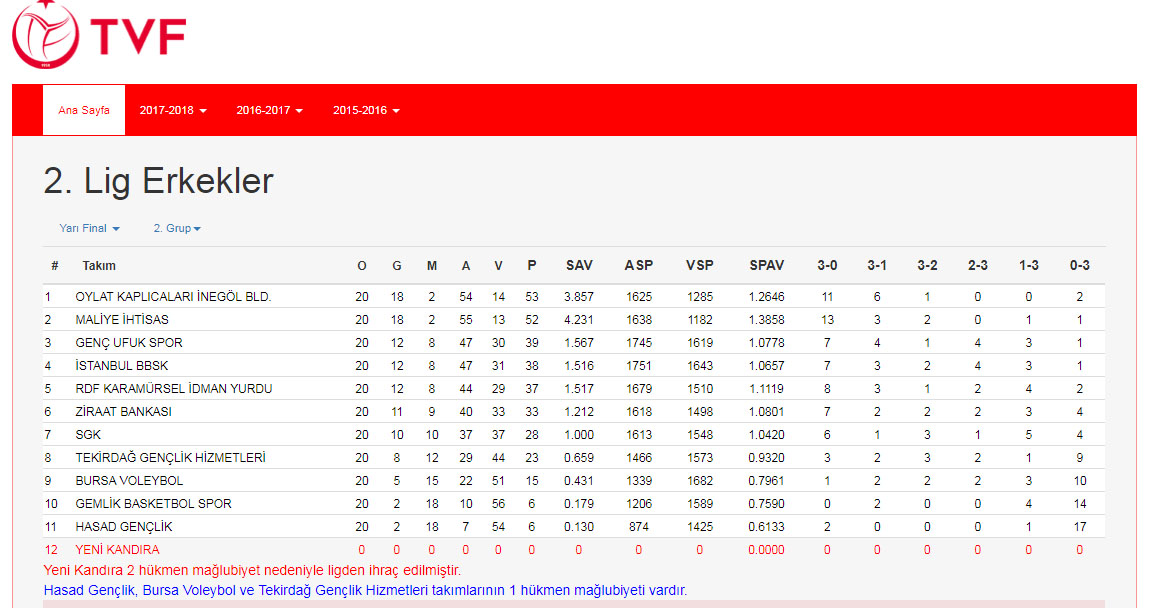
Task: Click the red YENİ KANDIRA team name
Action: coord(117,550)
